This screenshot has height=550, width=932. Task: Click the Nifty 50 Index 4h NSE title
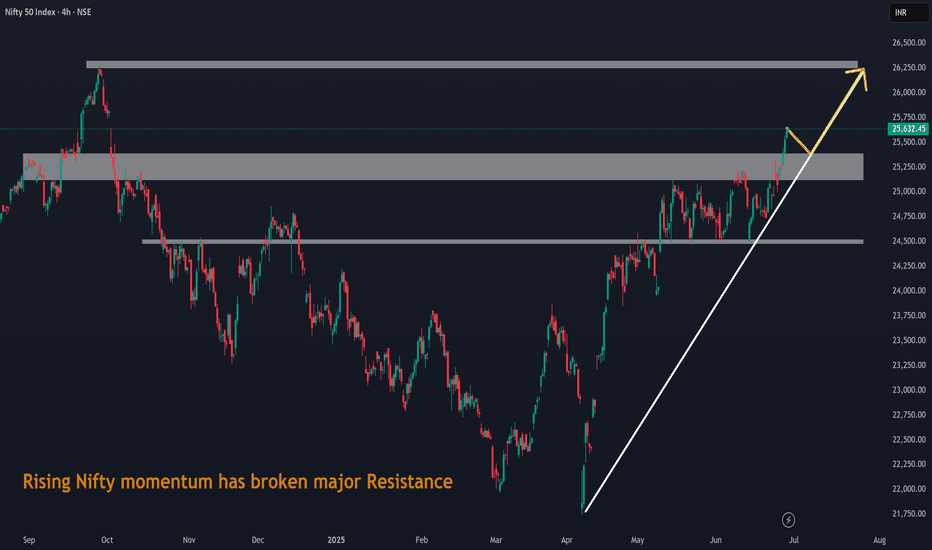[x=48, y=12]
